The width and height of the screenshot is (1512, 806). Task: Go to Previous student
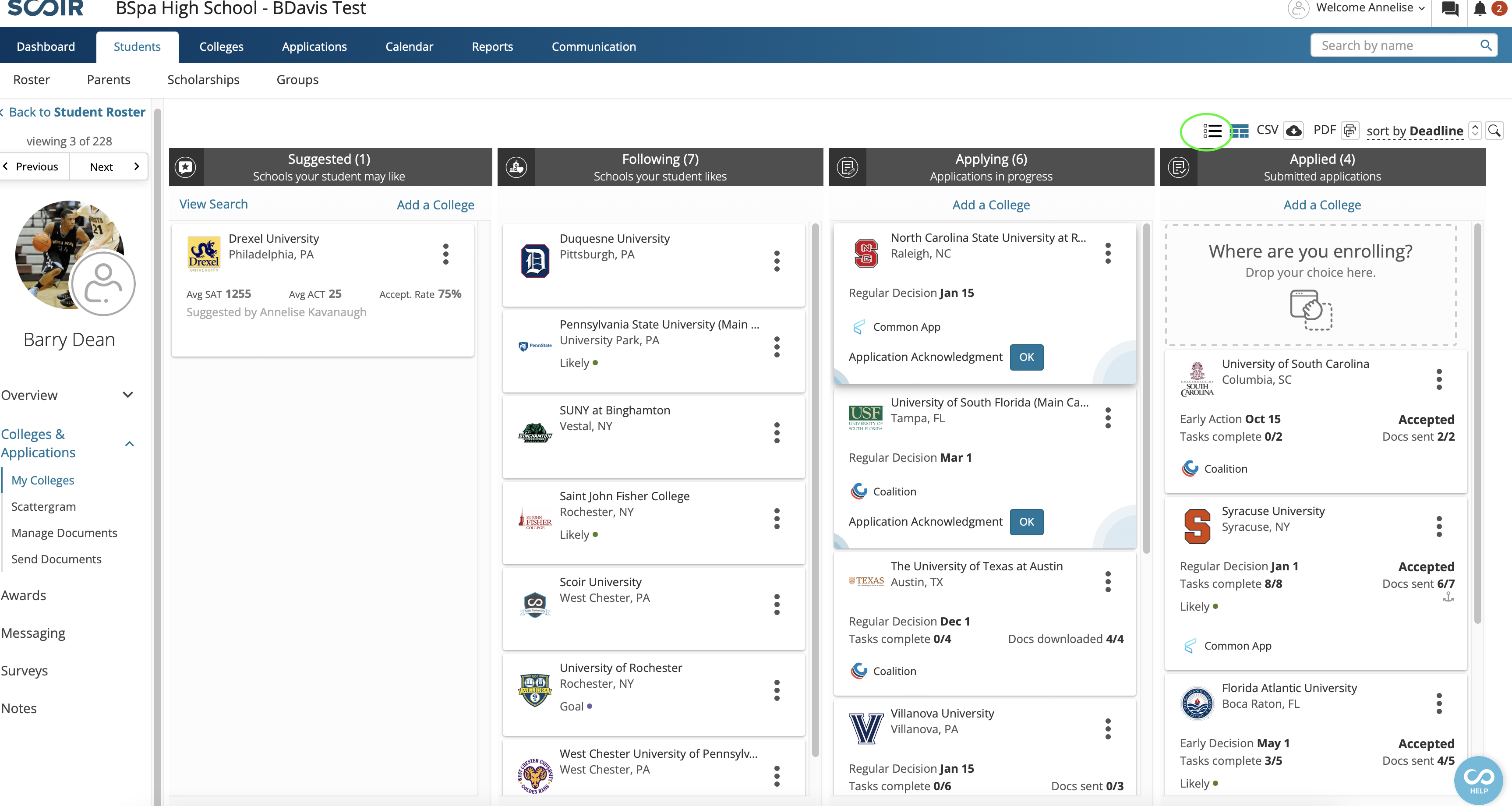click(35, 167)
